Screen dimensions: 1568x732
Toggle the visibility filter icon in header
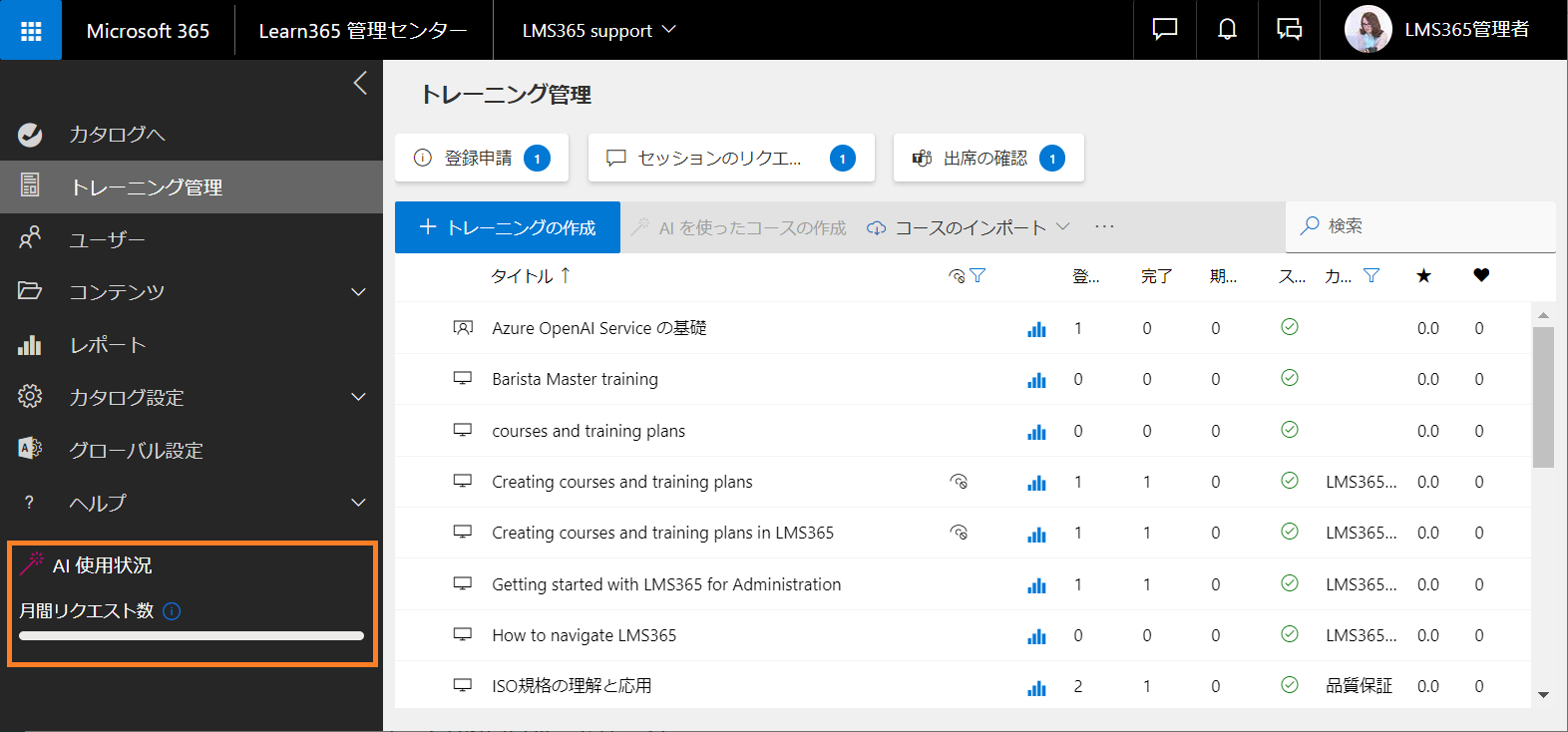click(967, 275)
